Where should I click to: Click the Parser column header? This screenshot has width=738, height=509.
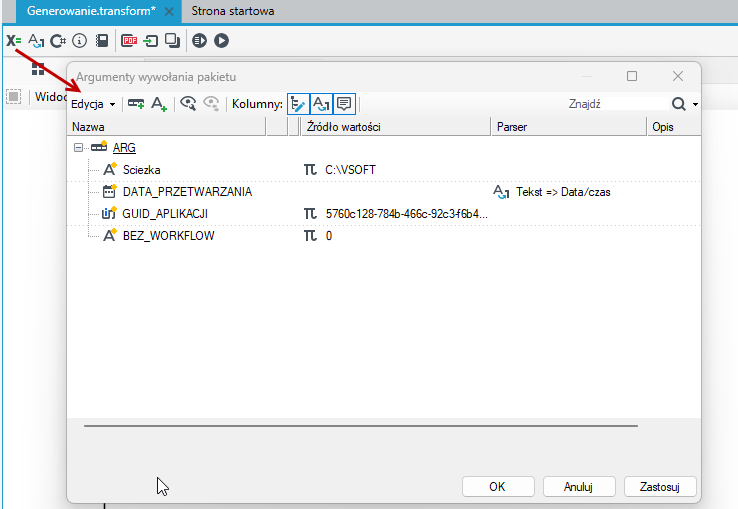point(569,127)
